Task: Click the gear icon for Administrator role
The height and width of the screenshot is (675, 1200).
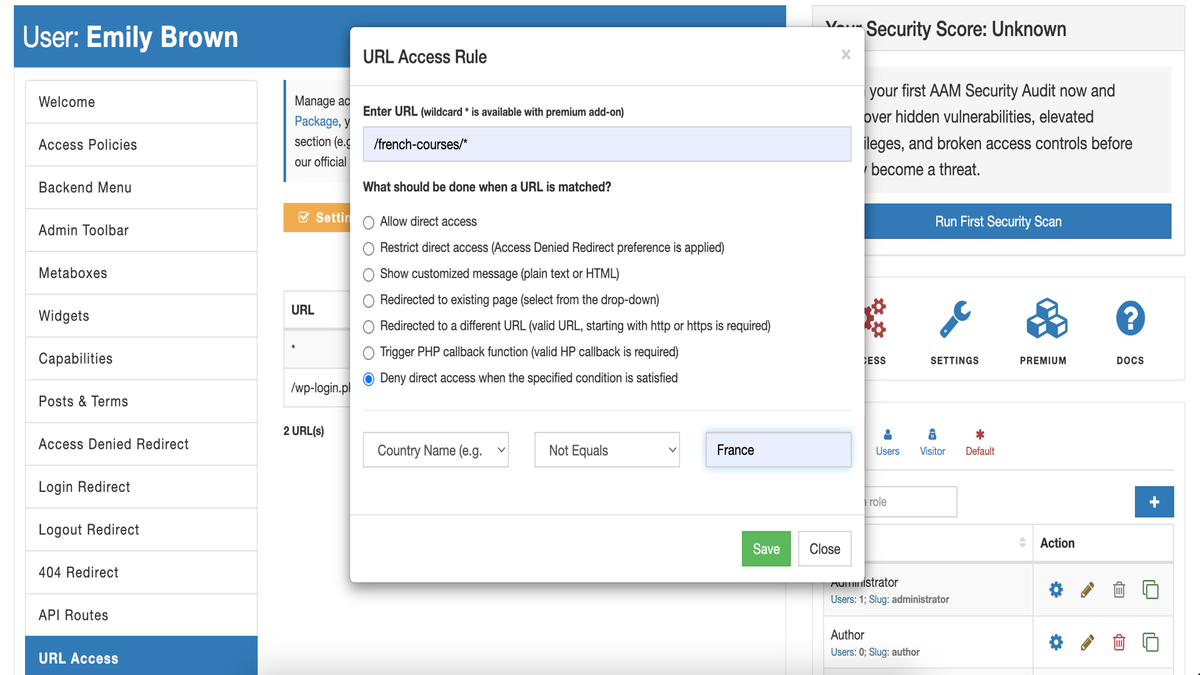Action: tap(1056, 590)
